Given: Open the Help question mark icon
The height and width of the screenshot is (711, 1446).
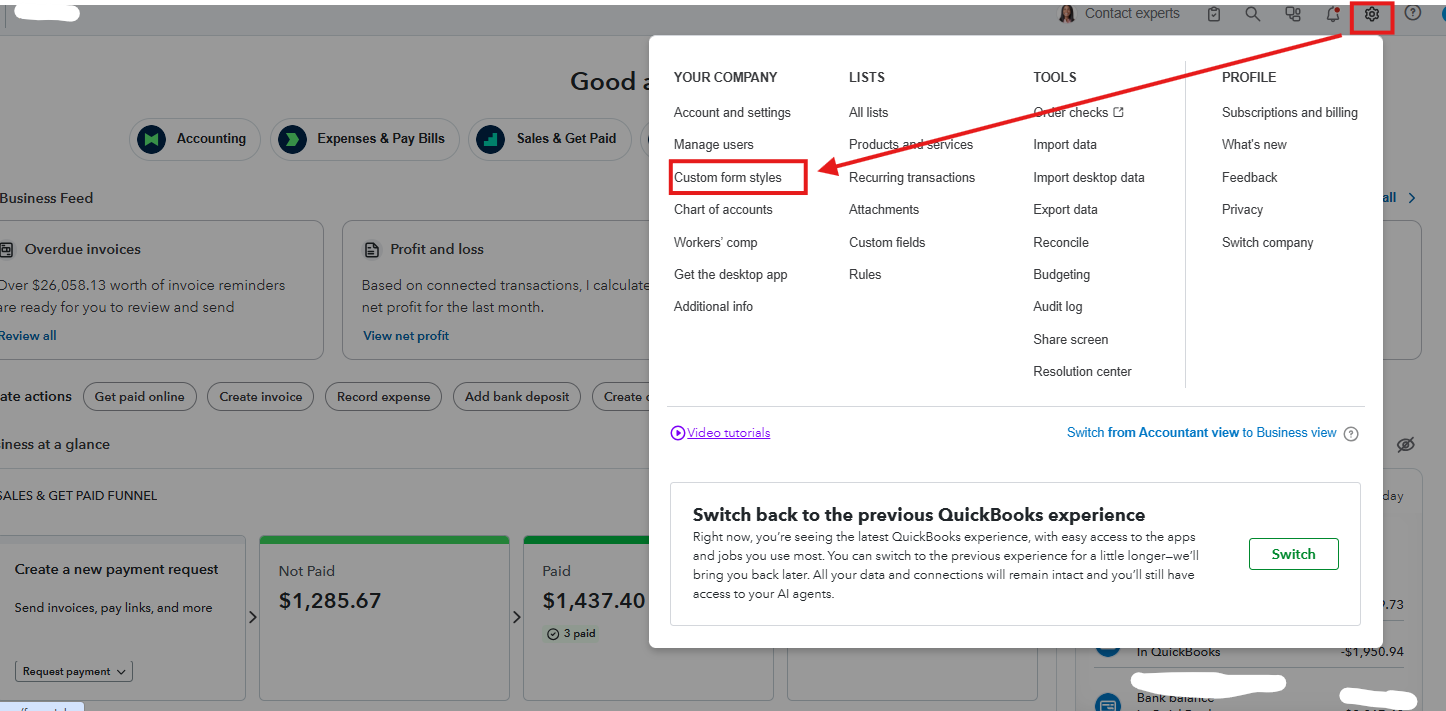Looking at the screenshot, I should coord(1413,14).
